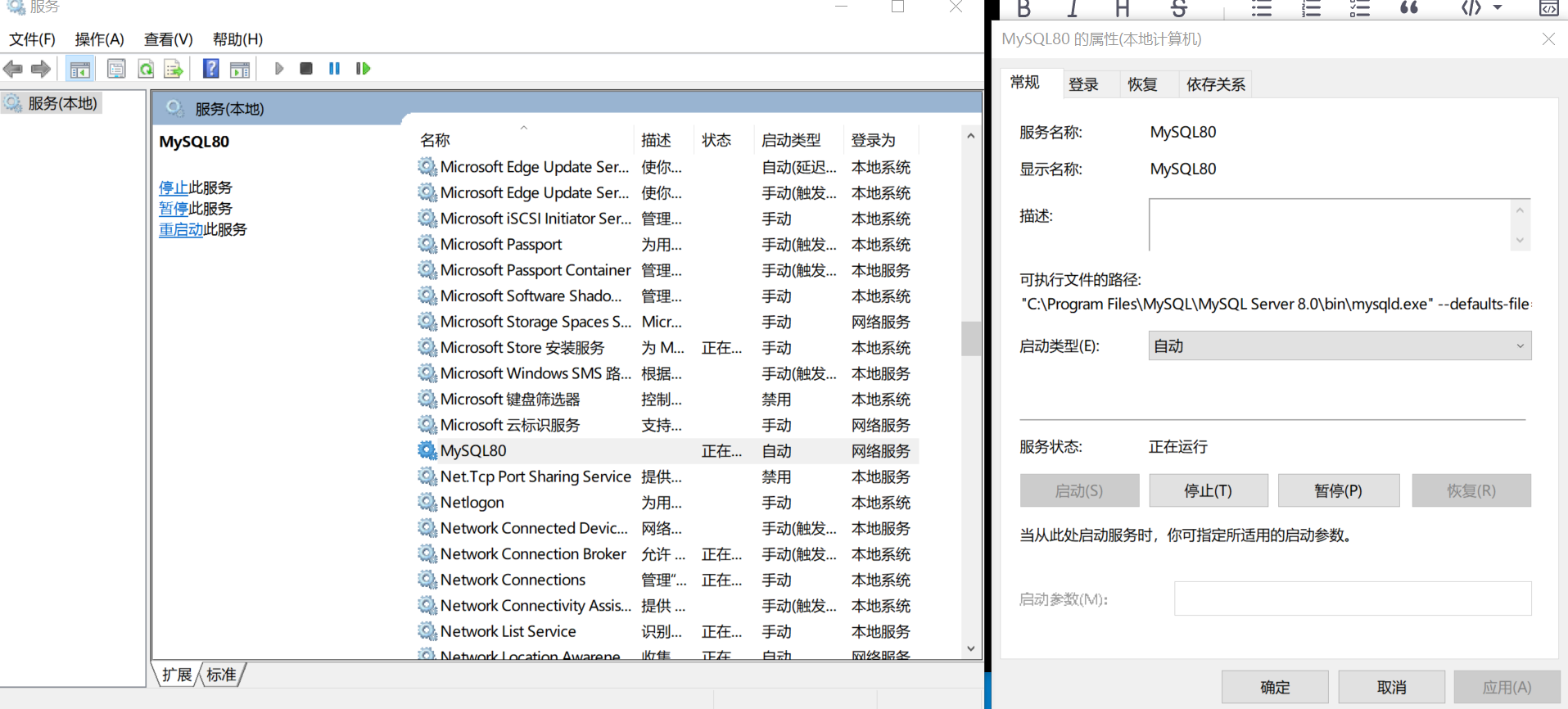Open the 文件(F) menu
The width and height of the screenshot is (1568, 709).
[32, 39]
